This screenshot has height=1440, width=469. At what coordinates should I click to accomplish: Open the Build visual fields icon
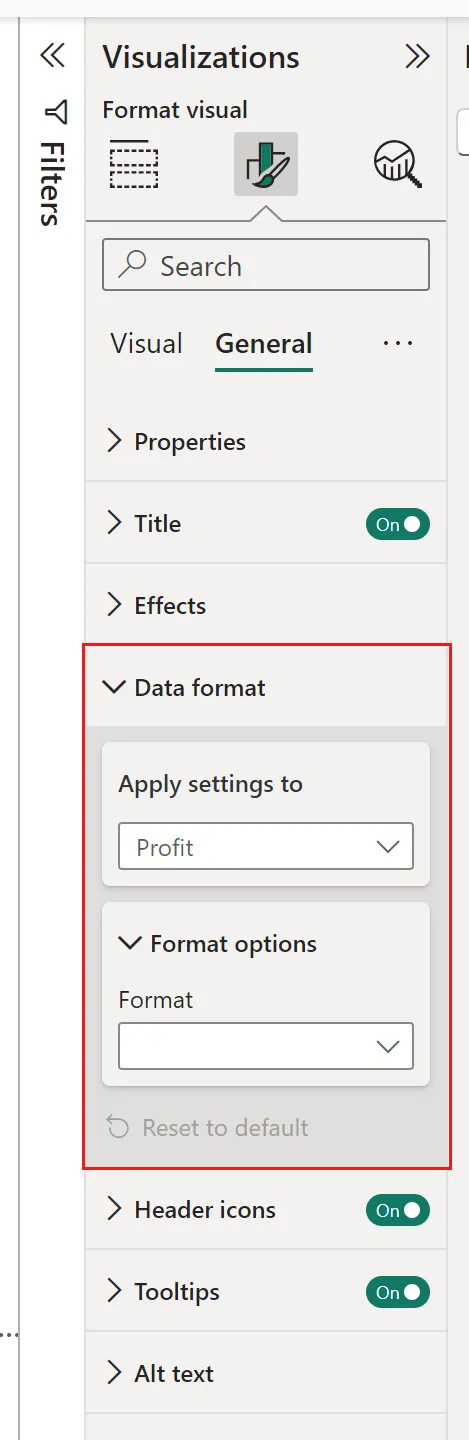coord(134,164)
